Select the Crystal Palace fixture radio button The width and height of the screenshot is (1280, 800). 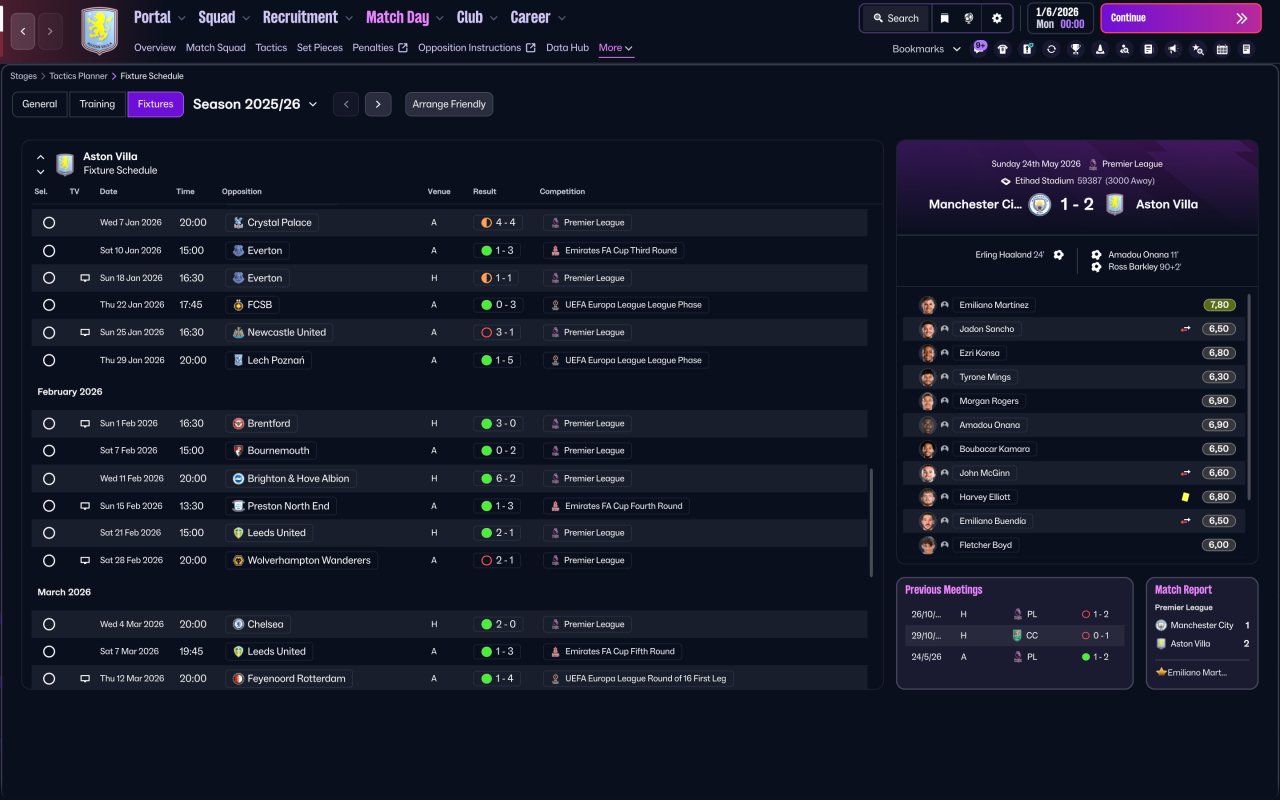(49, 223)
